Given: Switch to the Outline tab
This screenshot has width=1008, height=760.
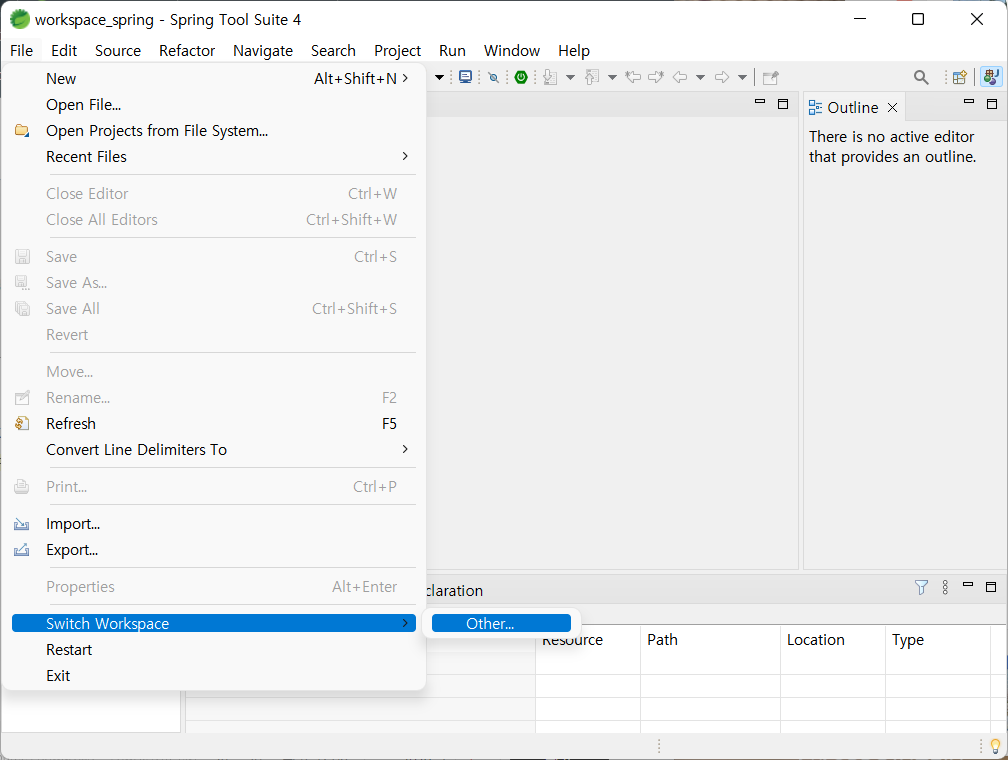Looking at the screenshot, I should [852, 107].
